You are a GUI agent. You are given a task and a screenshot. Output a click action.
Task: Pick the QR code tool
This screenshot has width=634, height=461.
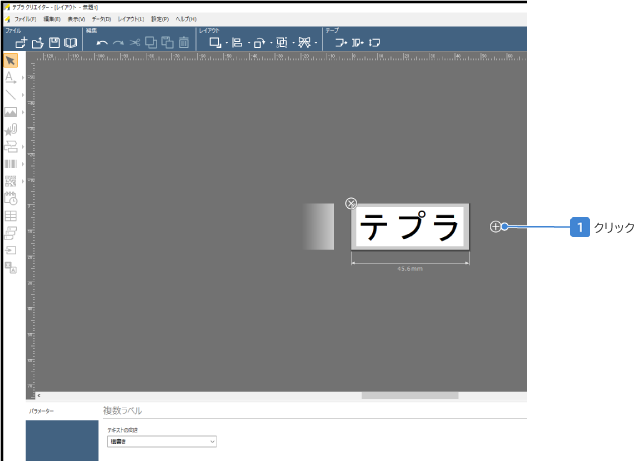pyautogui.click(x=10, y=181)
